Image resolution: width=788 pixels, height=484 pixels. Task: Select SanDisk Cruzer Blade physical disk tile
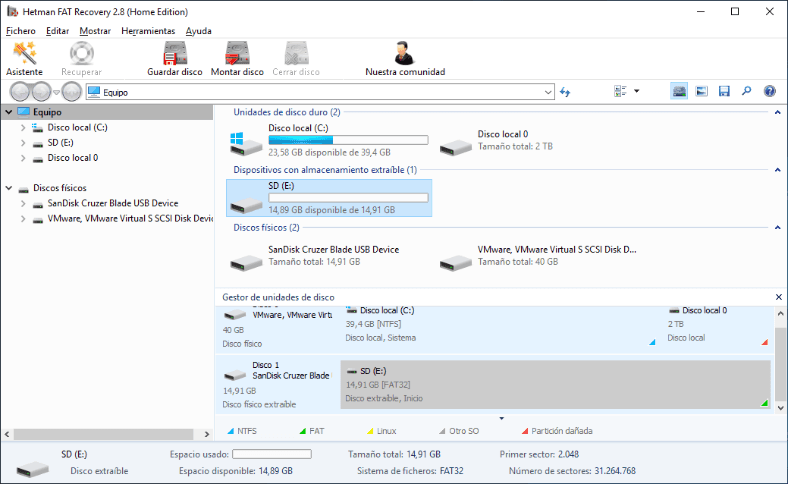[x=329, y=256]
